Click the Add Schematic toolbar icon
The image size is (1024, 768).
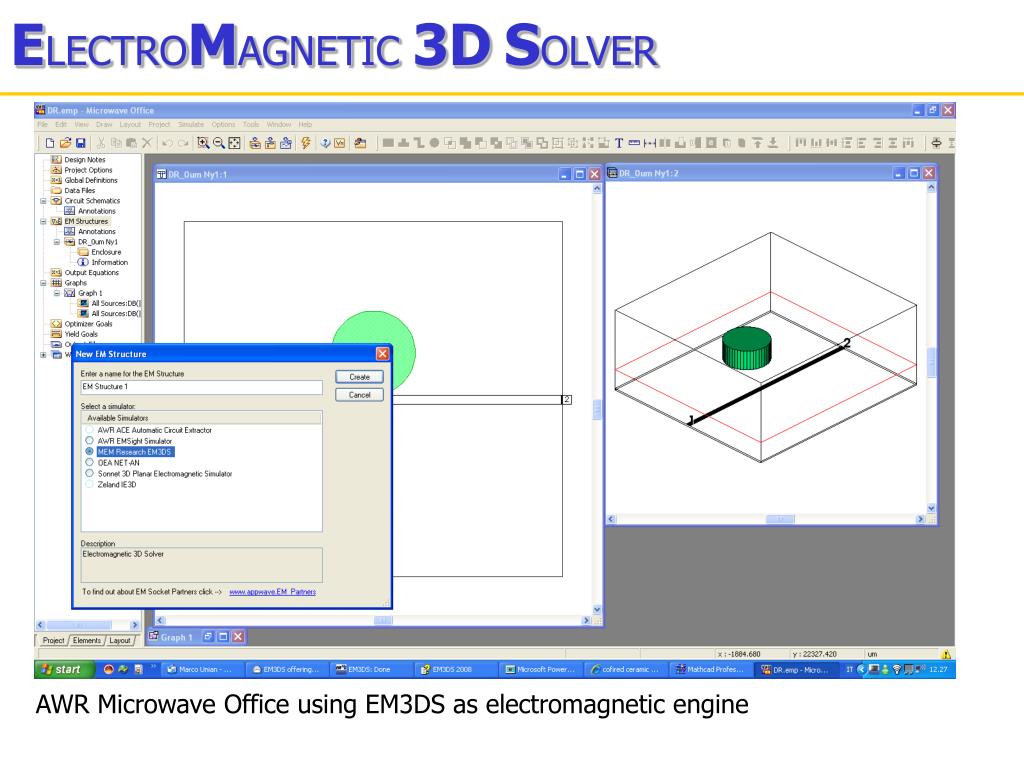click(255, 143)
